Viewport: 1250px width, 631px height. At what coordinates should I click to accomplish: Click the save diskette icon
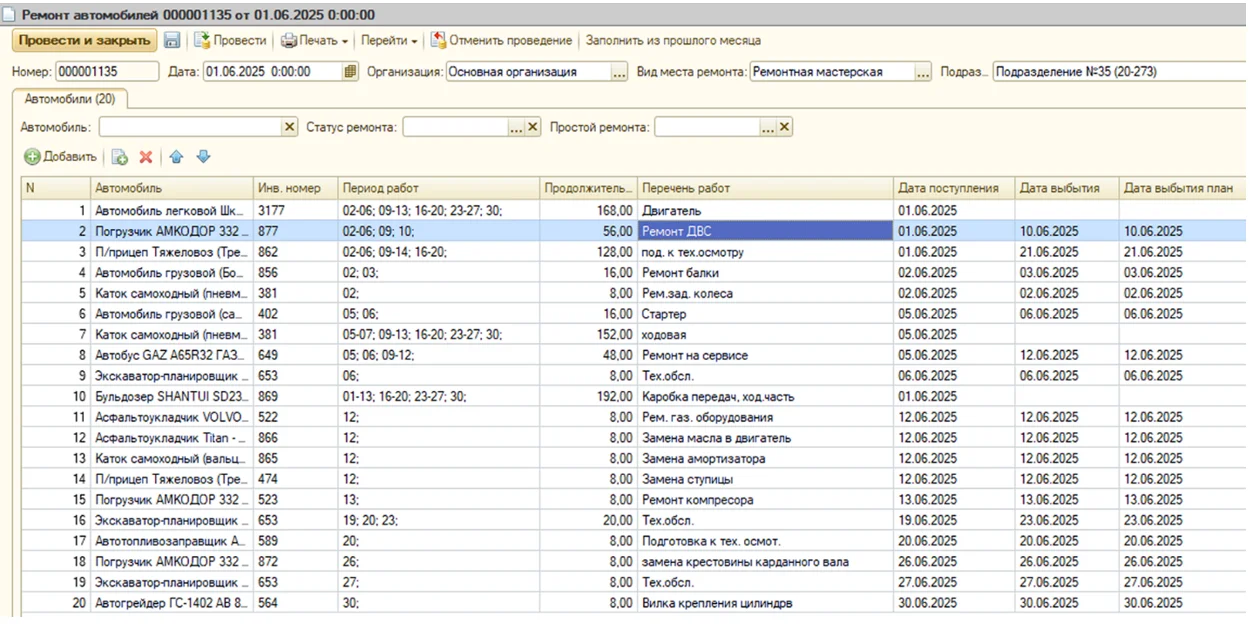[x=172, y=41]
